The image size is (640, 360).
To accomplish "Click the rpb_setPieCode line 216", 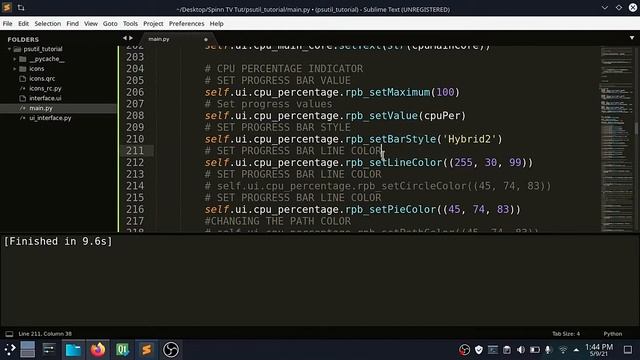I will pos(363,209).
